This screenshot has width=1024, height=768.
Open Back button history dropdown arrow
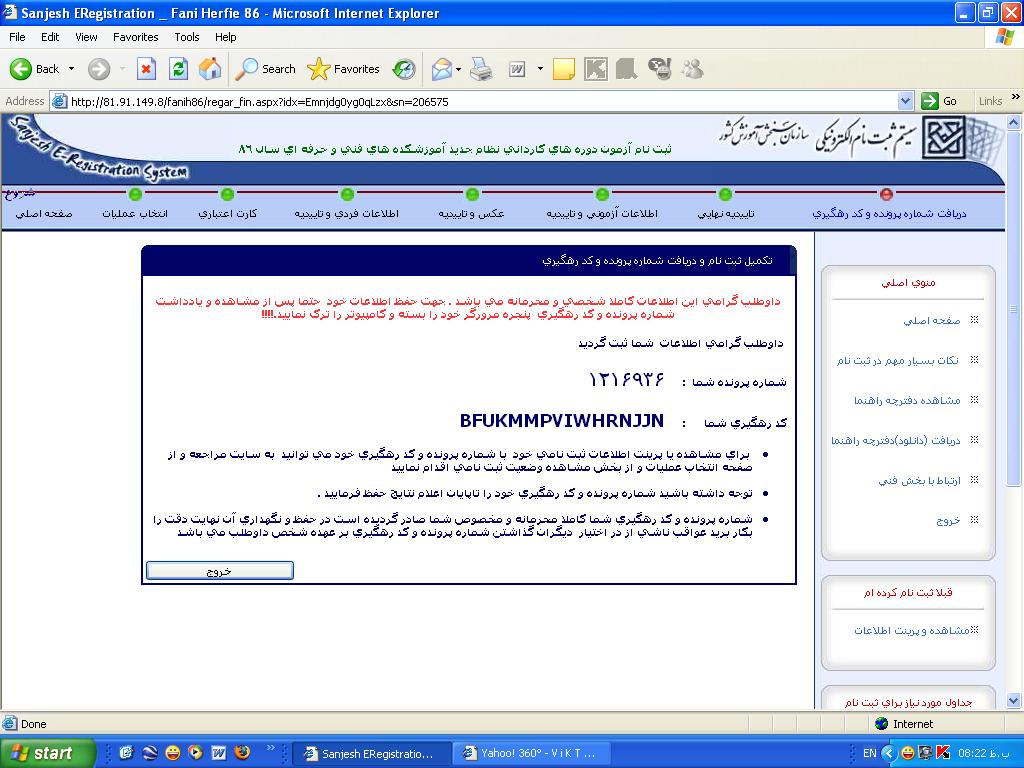(71, 69)
